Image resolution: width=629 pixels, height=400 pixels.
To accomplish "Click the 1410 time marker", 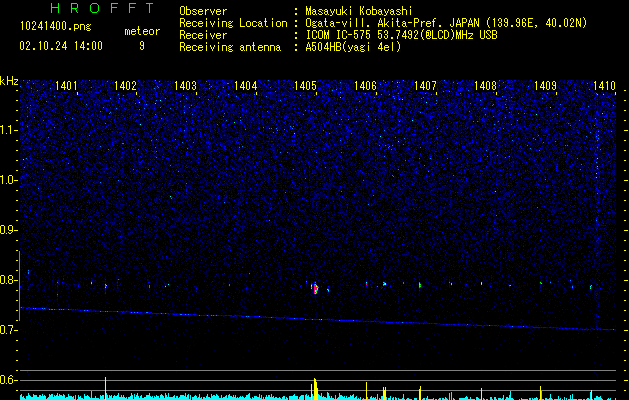I will coord(603,86).
